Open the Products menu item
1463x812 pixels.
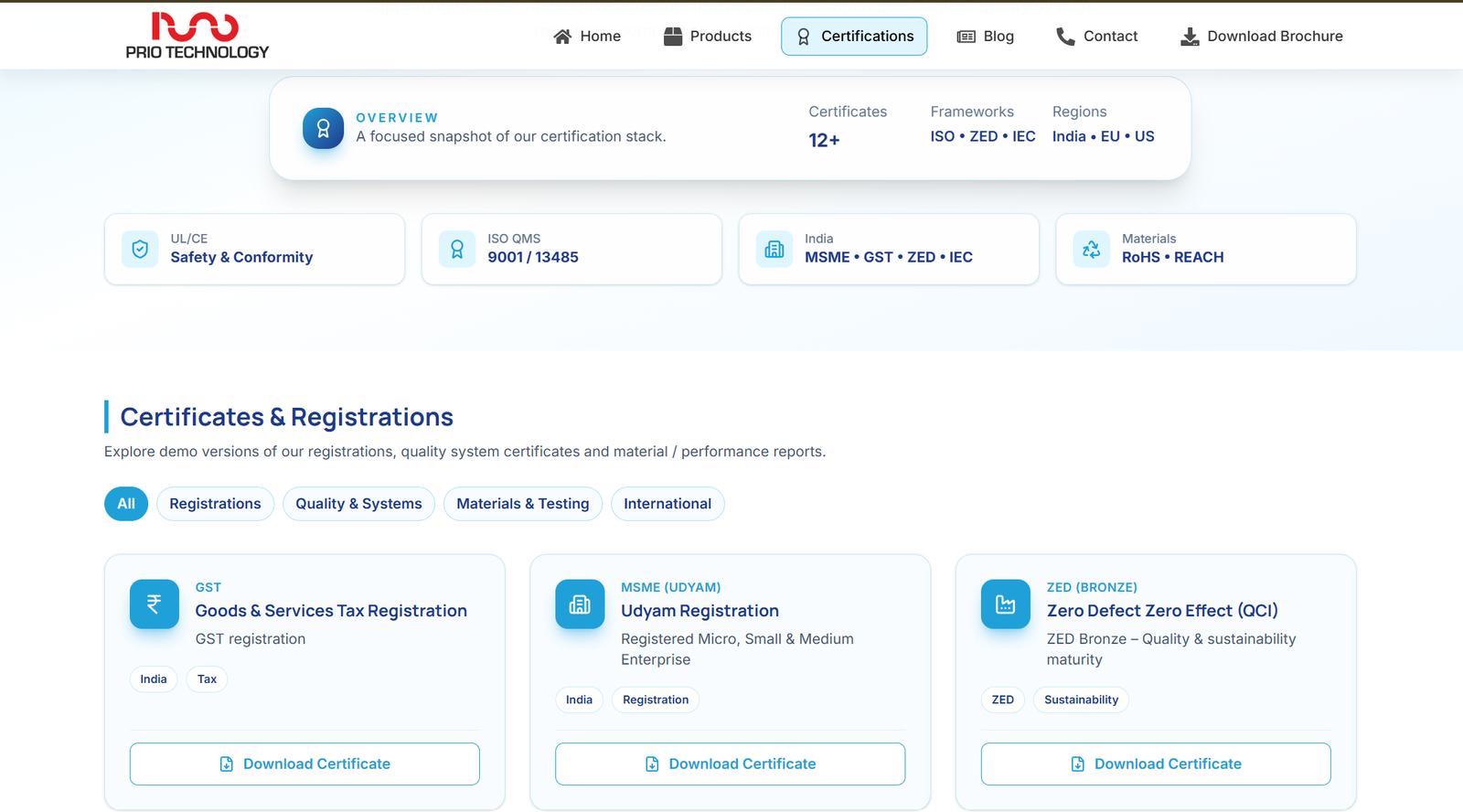[x=708, y=37]
